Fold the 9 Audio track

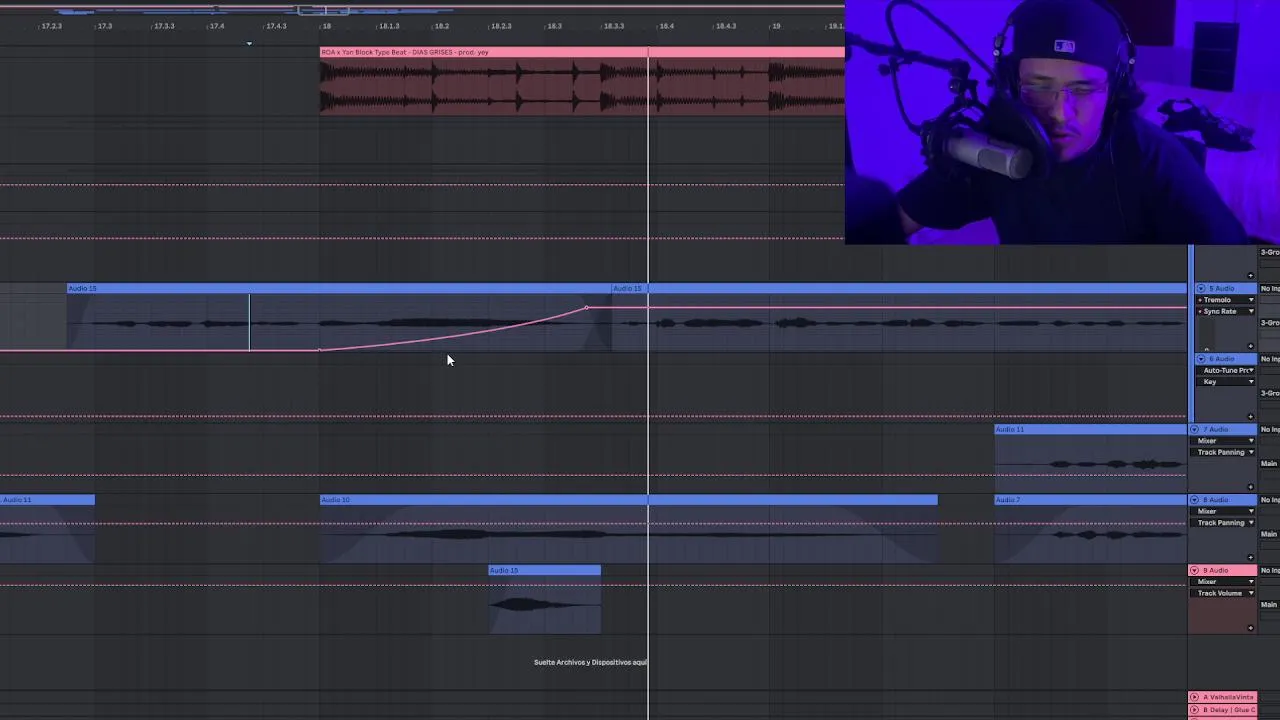(x=1194, y=570)
